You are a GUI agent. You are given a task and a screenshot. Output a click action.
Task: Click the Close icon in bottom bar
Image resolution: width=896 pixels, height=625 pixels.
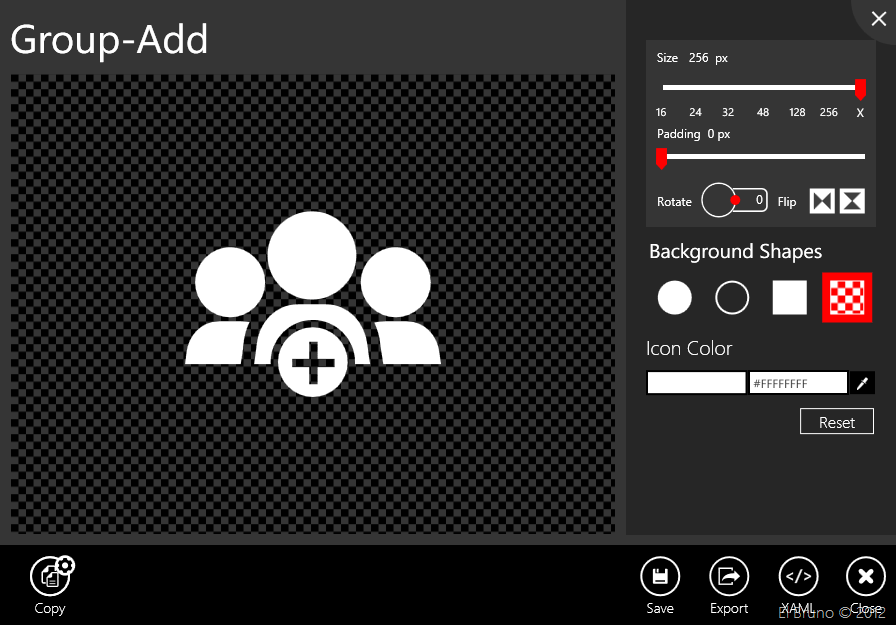[x=866, y=576]
